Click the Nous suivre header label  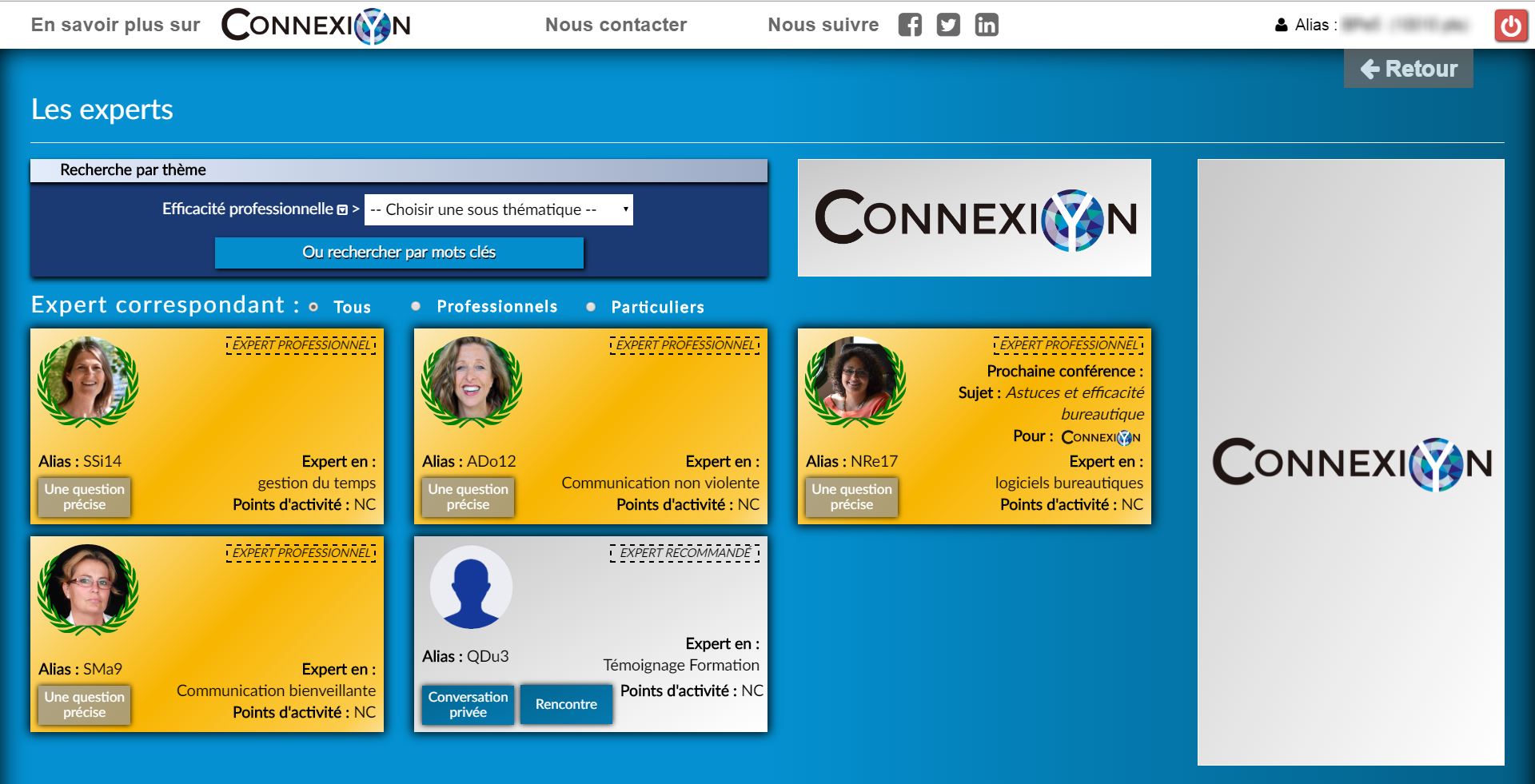(x=823, y=25)
